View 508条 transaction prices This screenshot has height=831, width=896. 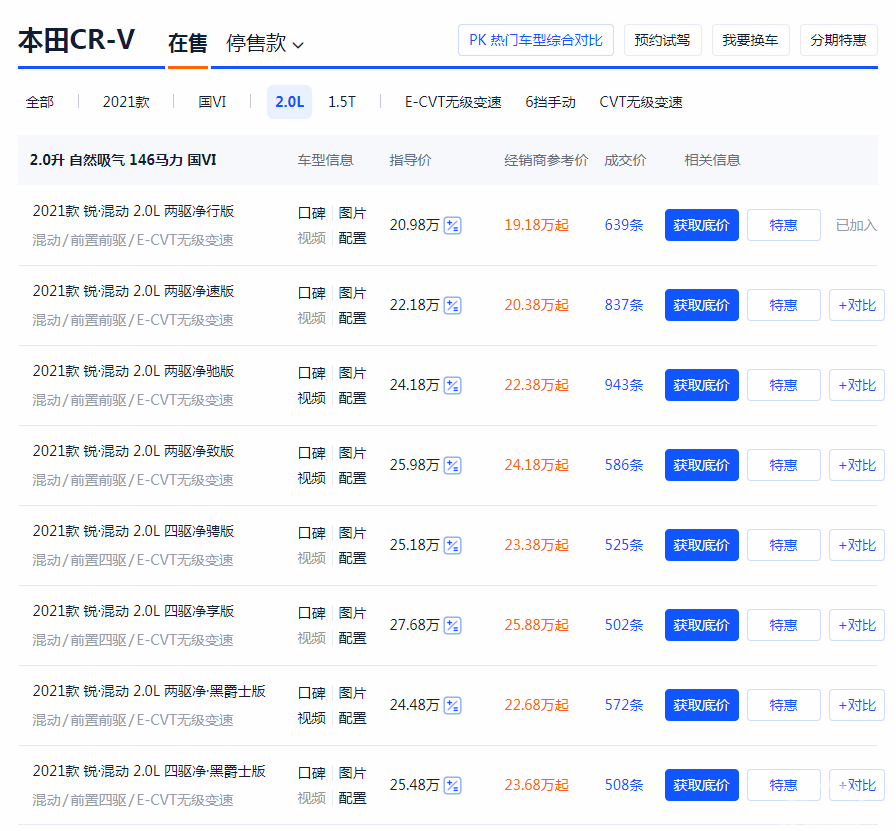[624, 785]
